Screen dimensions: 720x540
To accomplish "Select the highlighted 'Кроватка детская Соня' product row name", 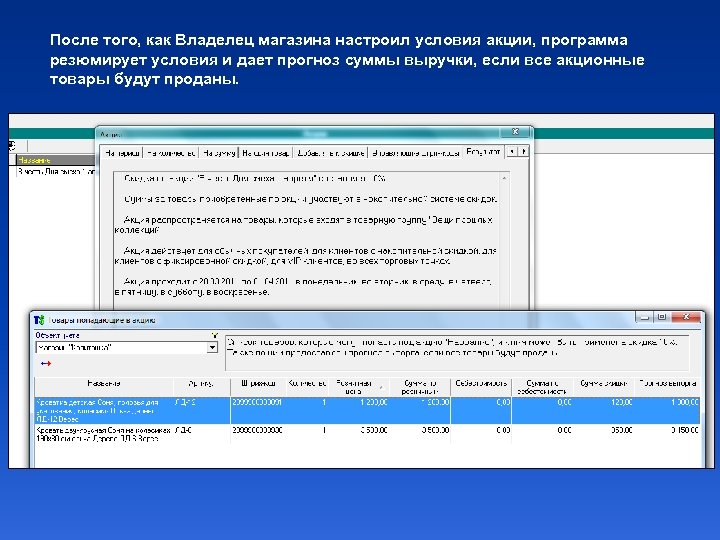I will coord(104,411).
